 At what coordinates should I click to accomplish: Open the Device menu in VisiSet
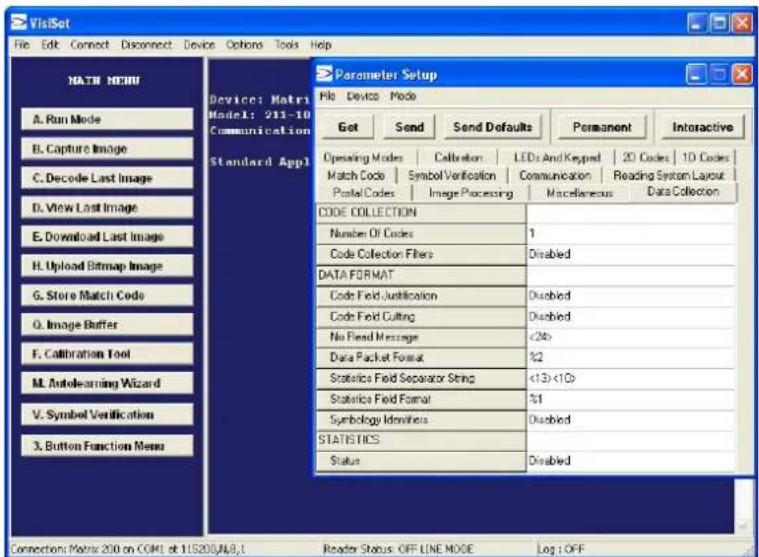[x=199, y=45]
